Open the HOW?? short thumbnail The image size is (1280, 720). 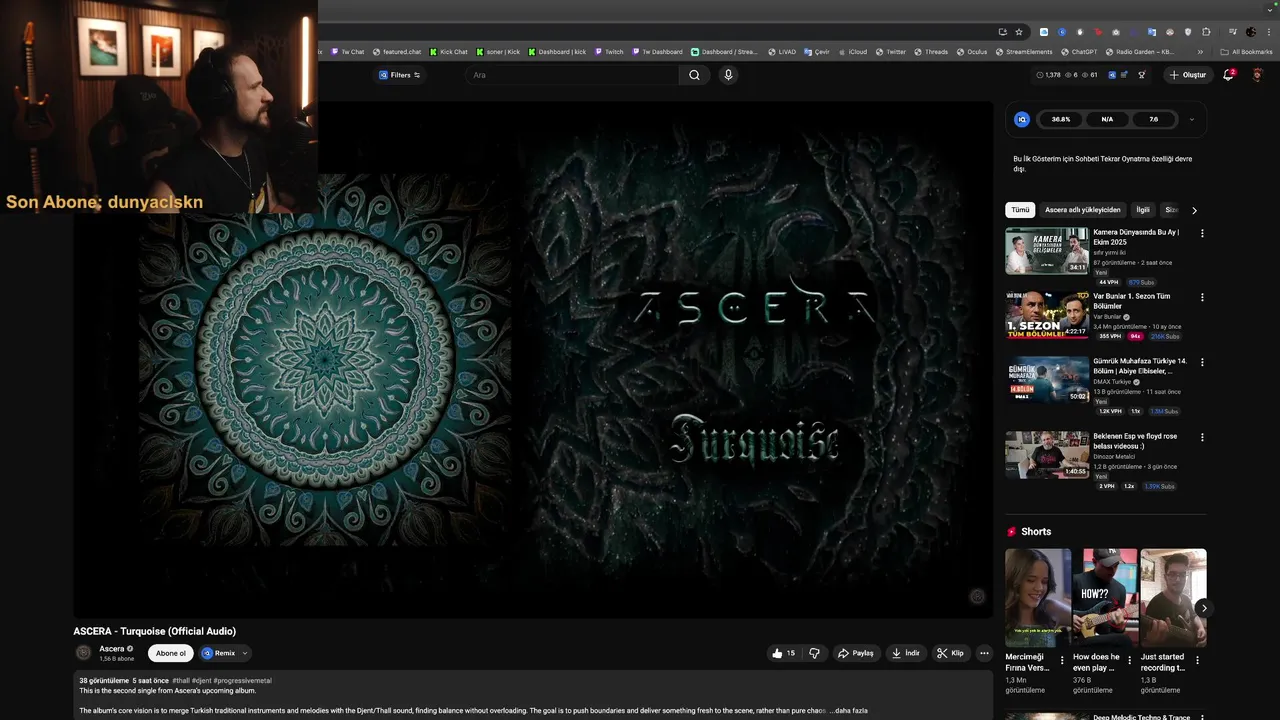tap(1105, 597)
